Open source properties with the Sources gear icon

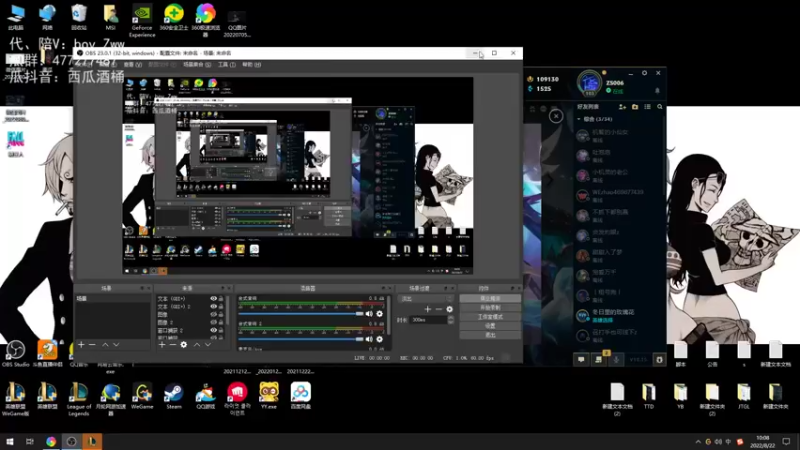tap(184, 345)
